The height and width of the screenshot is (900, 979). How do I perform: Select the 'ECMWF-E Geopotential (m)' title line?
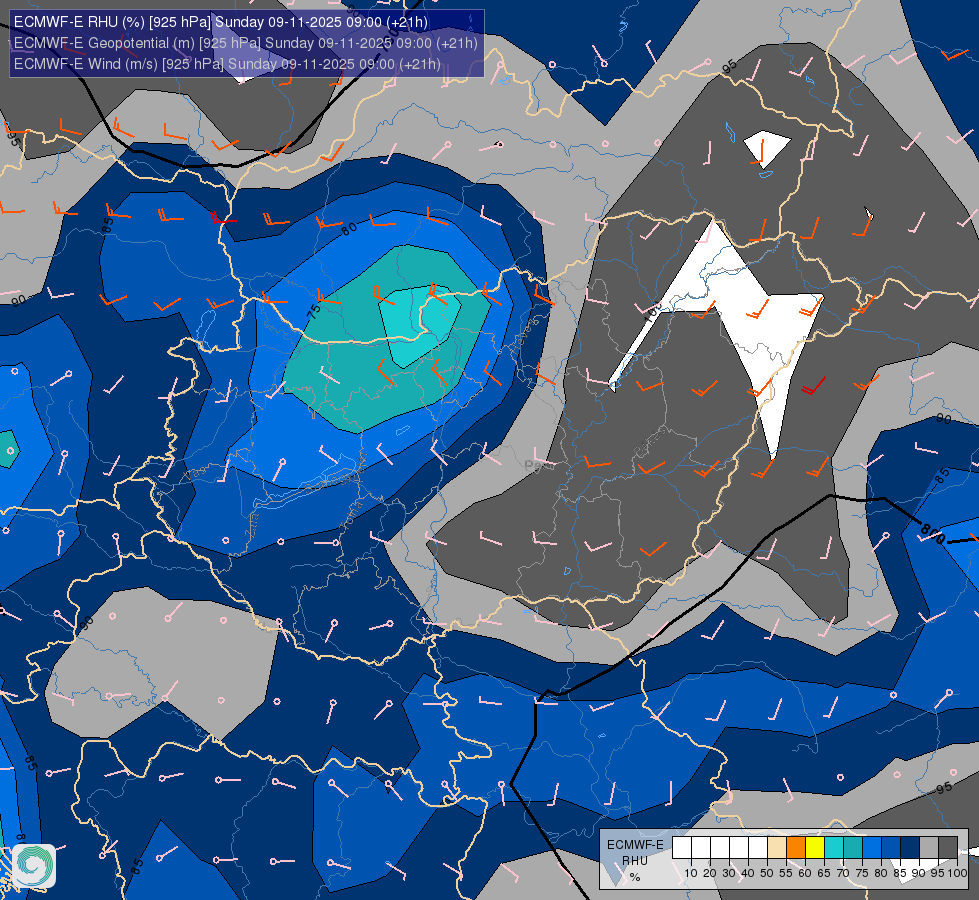(245, 43)
